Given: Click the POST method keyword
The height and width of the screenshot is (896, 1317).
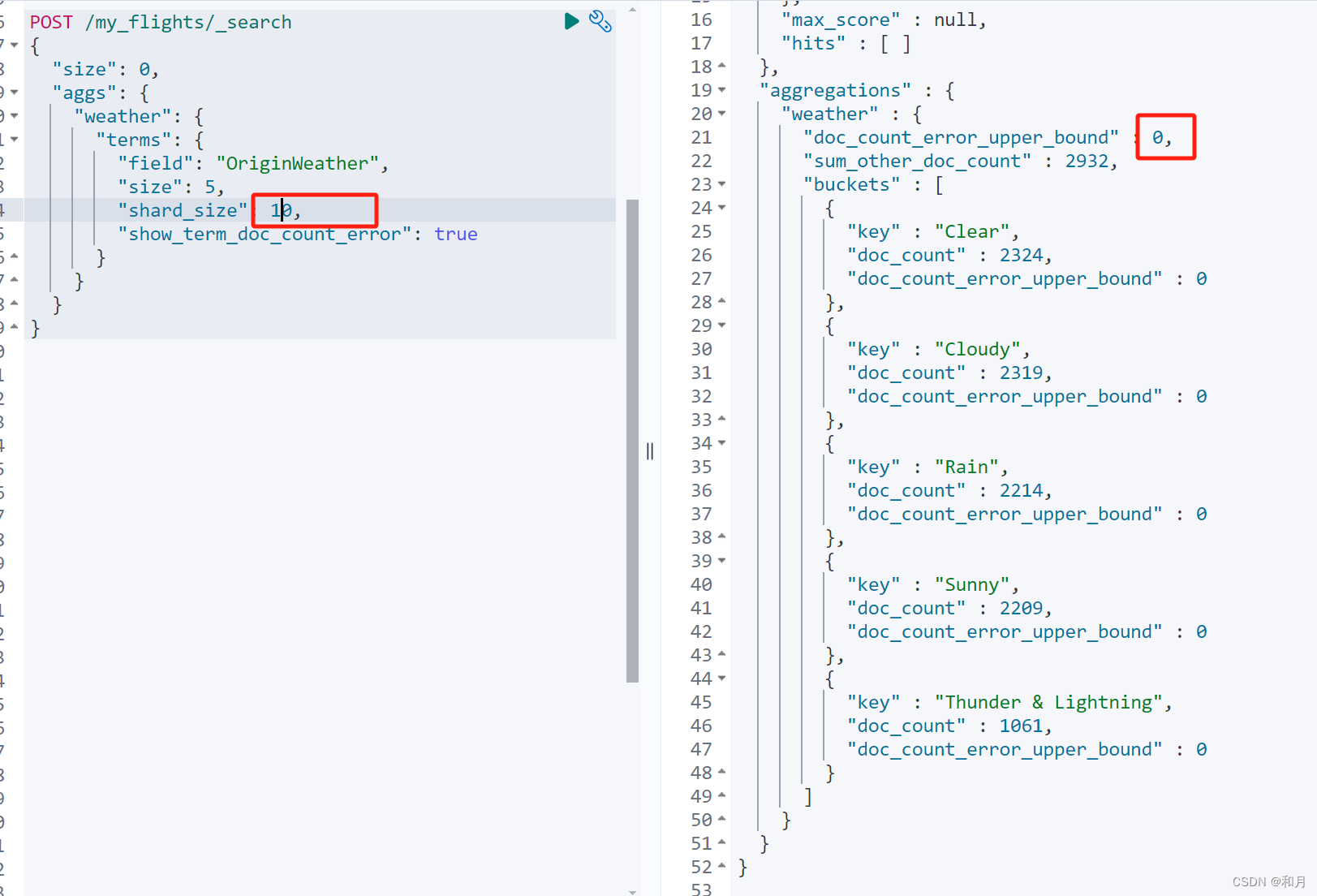Looking at the screenshot, I should point(51,23).
